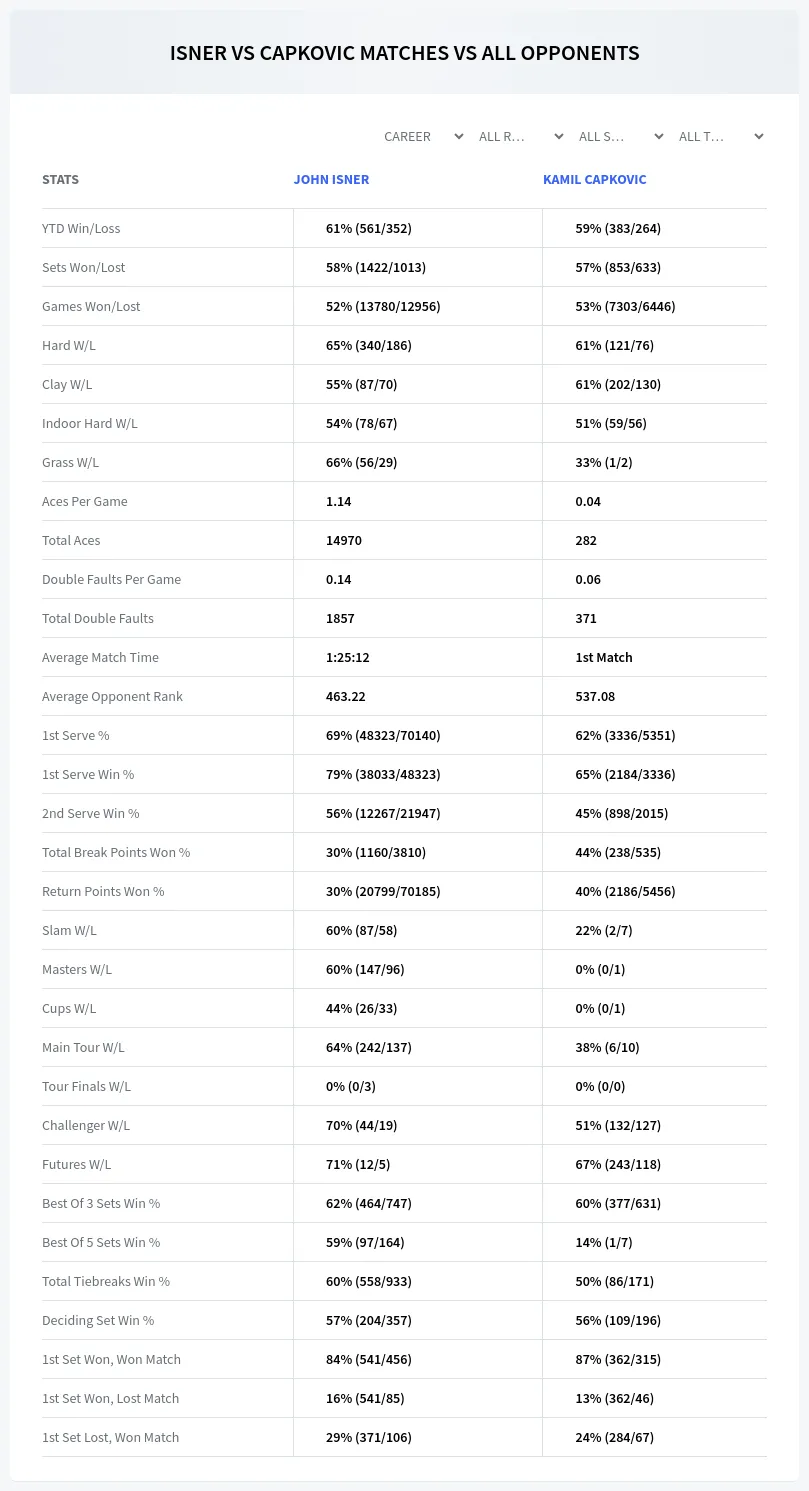Click Isner's Grass W/L value 66% (56/29)
Viewport: 809px width, 1491px height.
366,462
